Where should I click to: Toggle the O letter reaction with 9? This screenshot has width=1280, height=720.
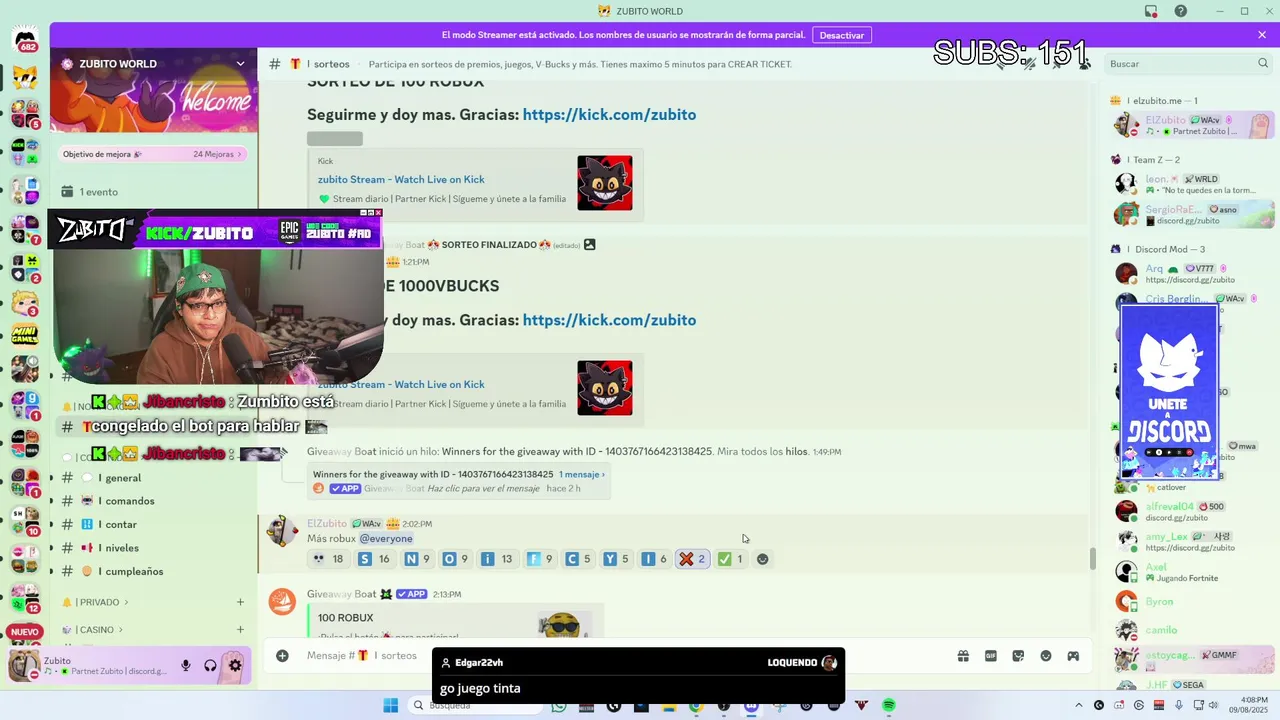point(456,559)
